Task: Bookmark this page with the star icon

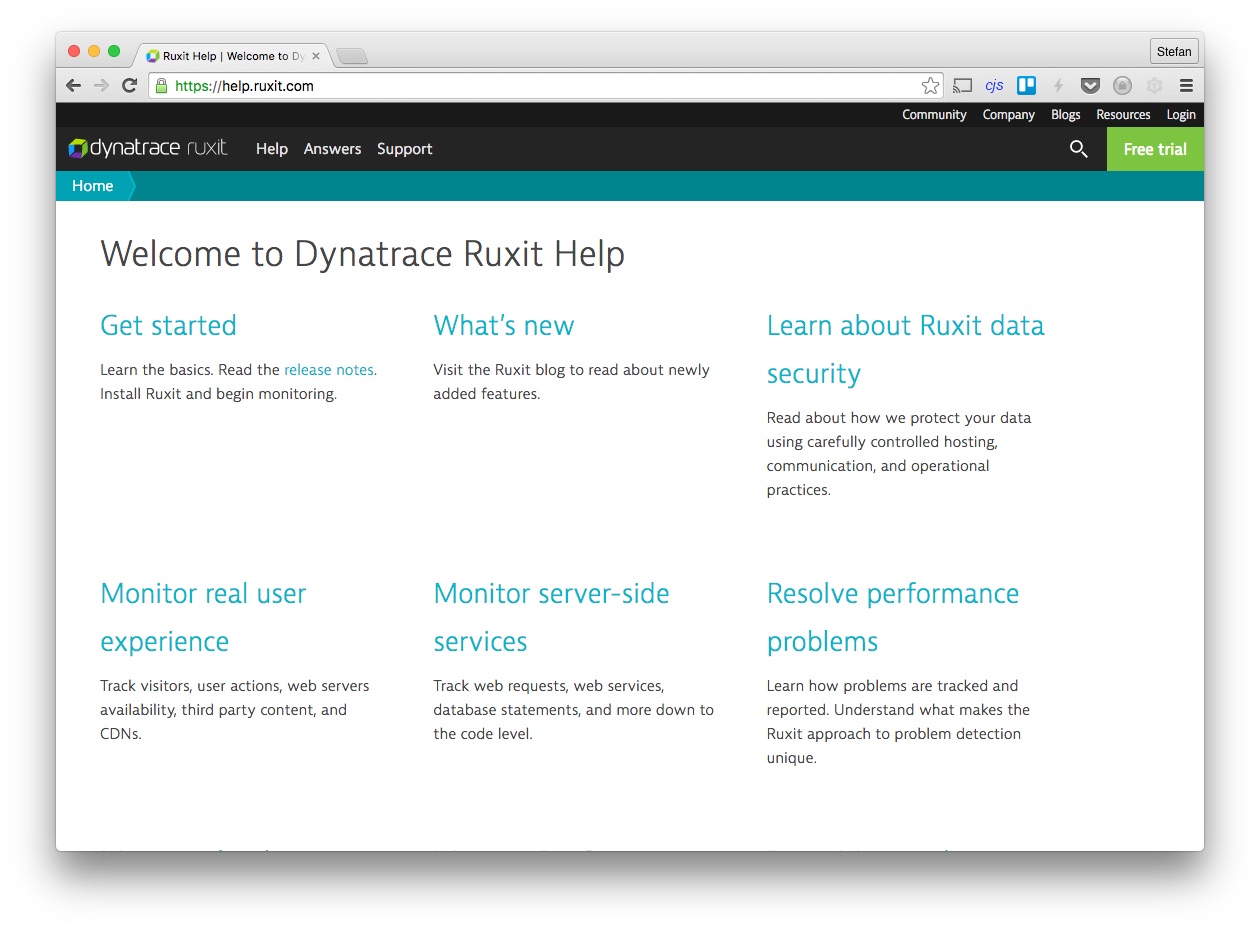Action: (x=930, y=86)
